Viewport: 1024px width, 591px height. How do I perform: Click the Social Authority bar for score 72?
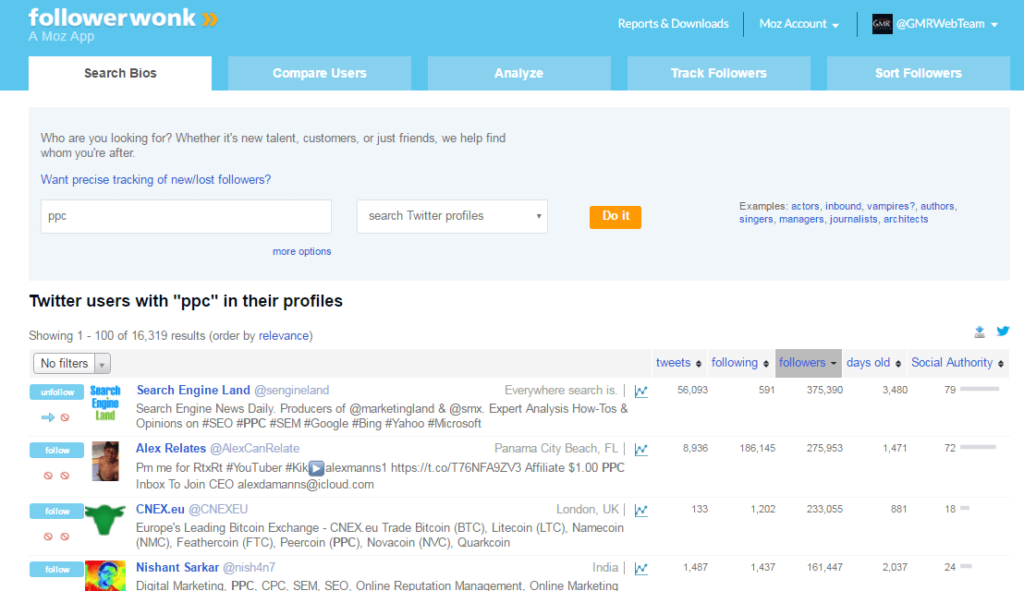978,447
